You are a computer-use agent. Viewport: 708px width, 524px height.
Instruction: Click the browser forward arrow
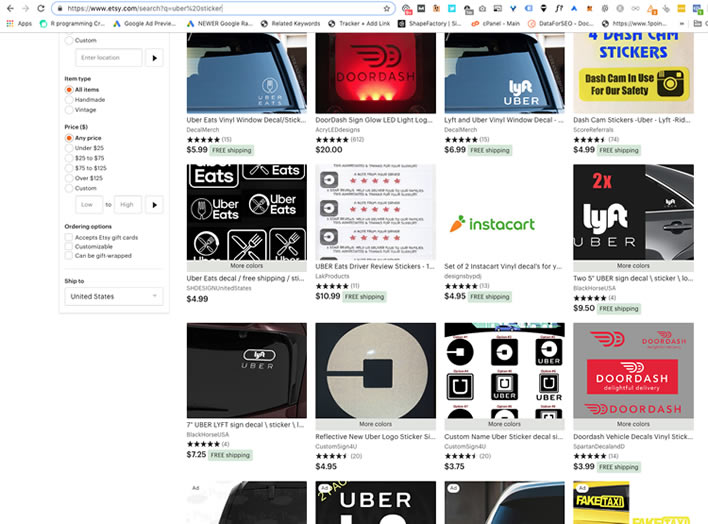point(25,8)
